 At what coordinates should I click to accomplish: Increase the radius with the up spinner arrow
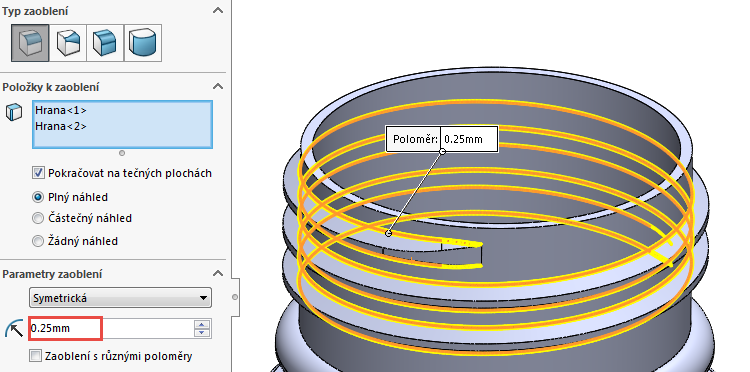(202, 325)
